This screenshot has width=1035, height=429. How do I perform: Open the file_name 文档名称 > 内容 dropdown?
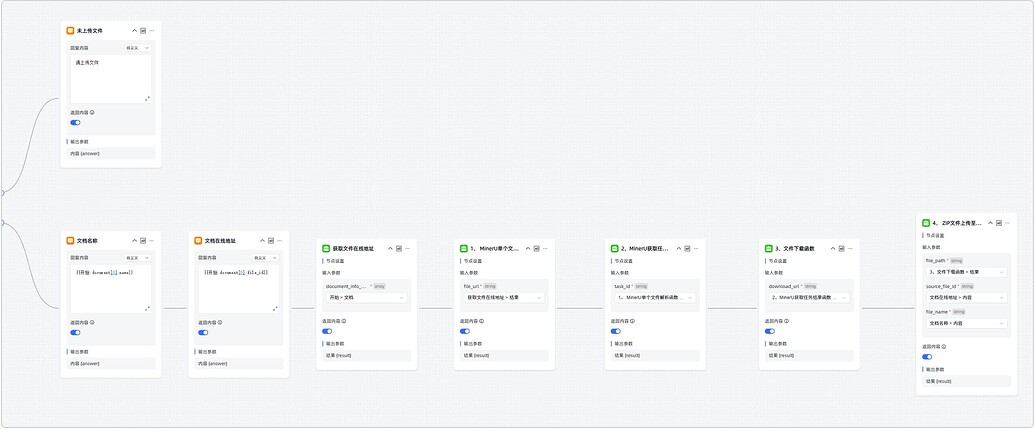[x=966, y=323]
